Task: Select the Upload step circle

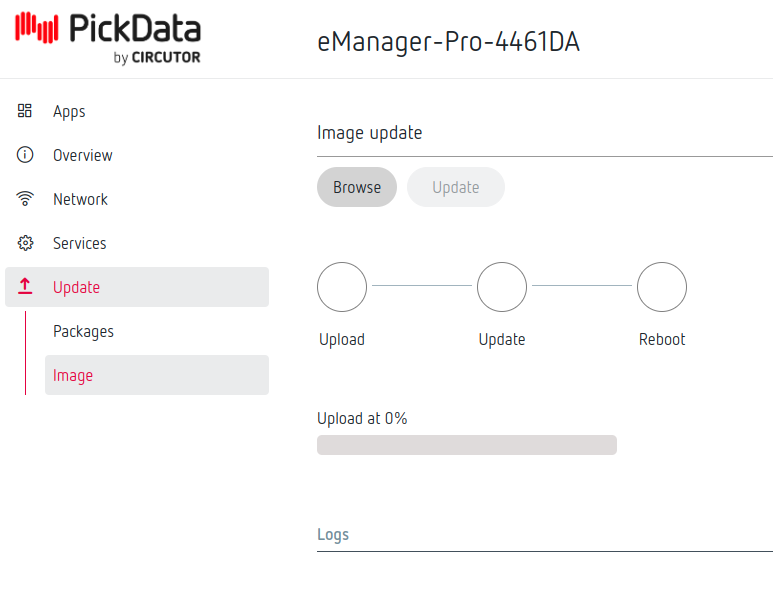Action: (x=342, y=287)
